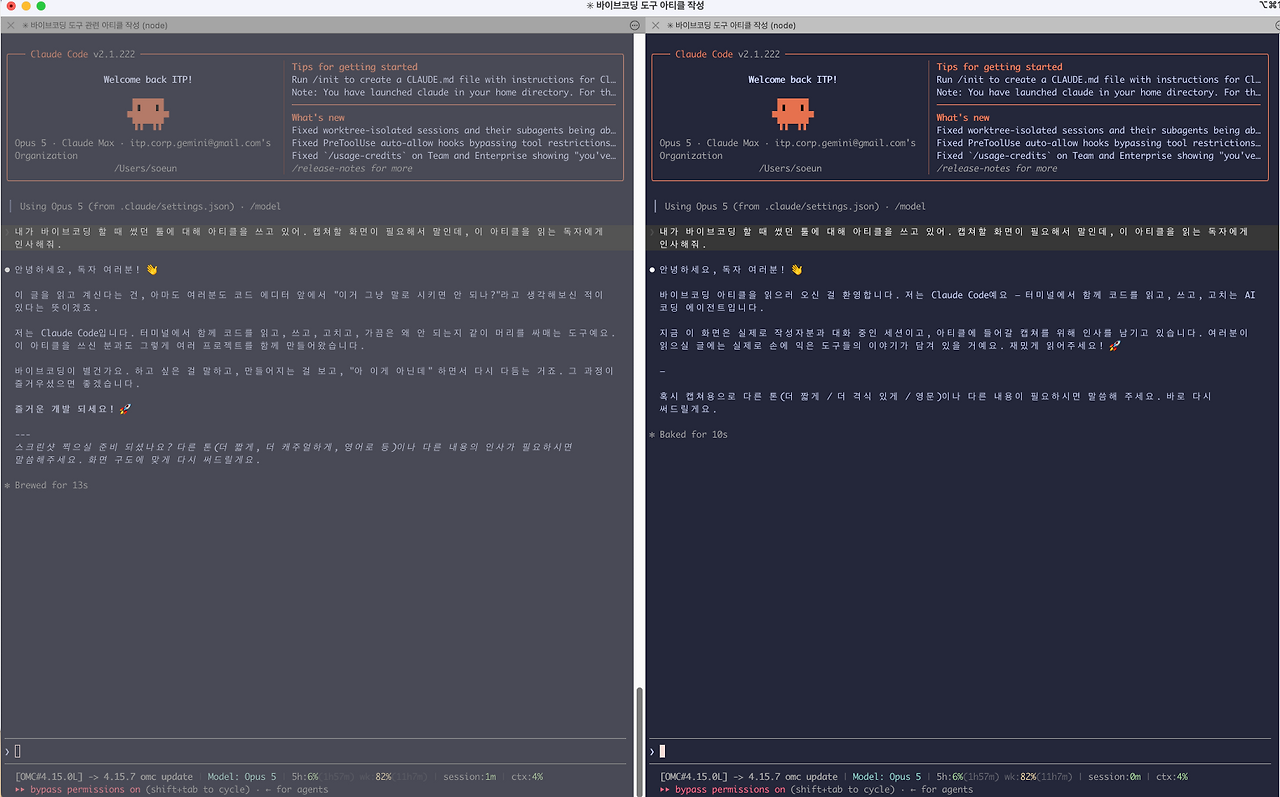Click 'Brewed for 13s' status in left pane
Image resolution: width=1280 pixels, height=797 pixels.
52,486
